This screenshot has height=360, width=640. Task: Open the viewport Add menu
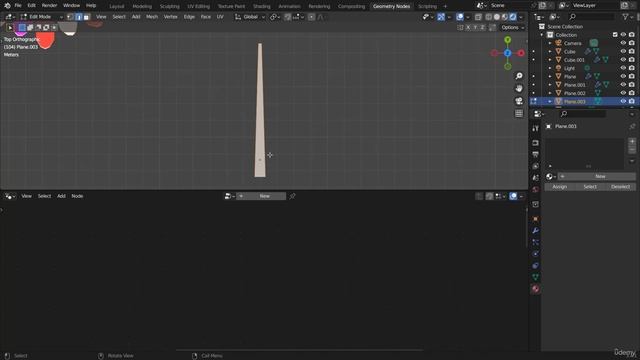pyautogui.click(x=136, y=17)
